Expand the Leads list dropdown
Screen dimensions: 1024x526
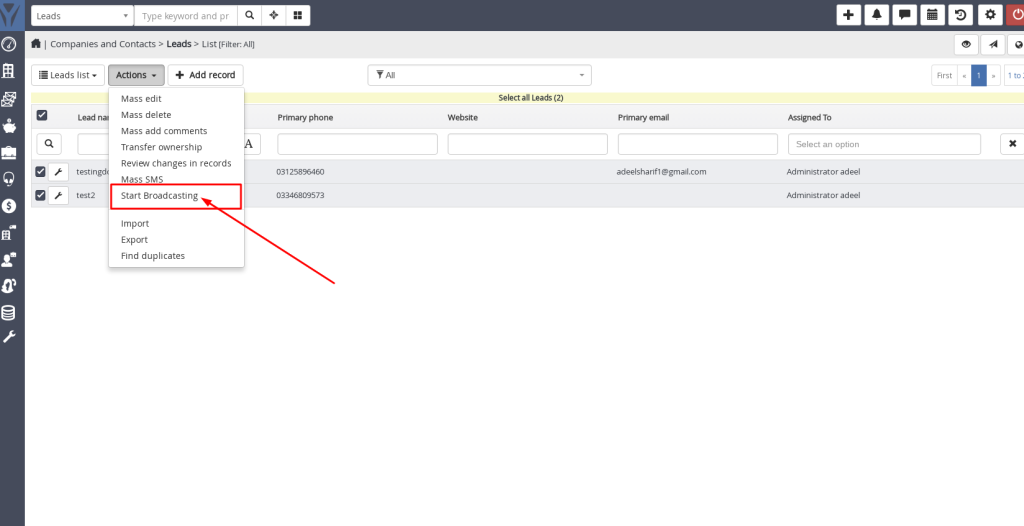pos(68,75)
